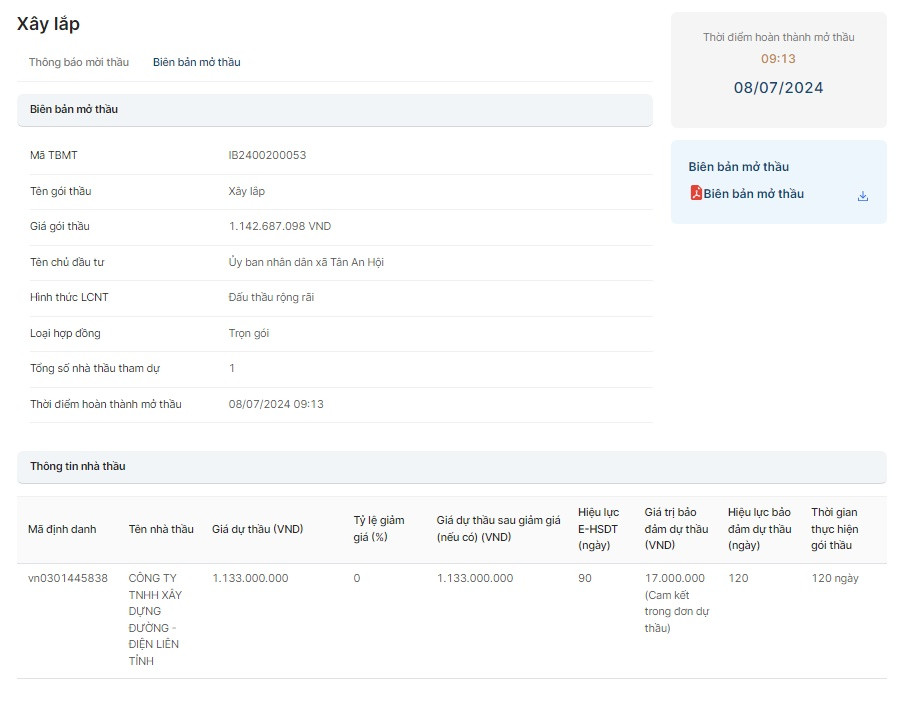Click investor name Ủy ban nhân dân xã Tân An Hội
This screenshot has width=908, height=701.
pyautogui.click(x=306, y=262)
